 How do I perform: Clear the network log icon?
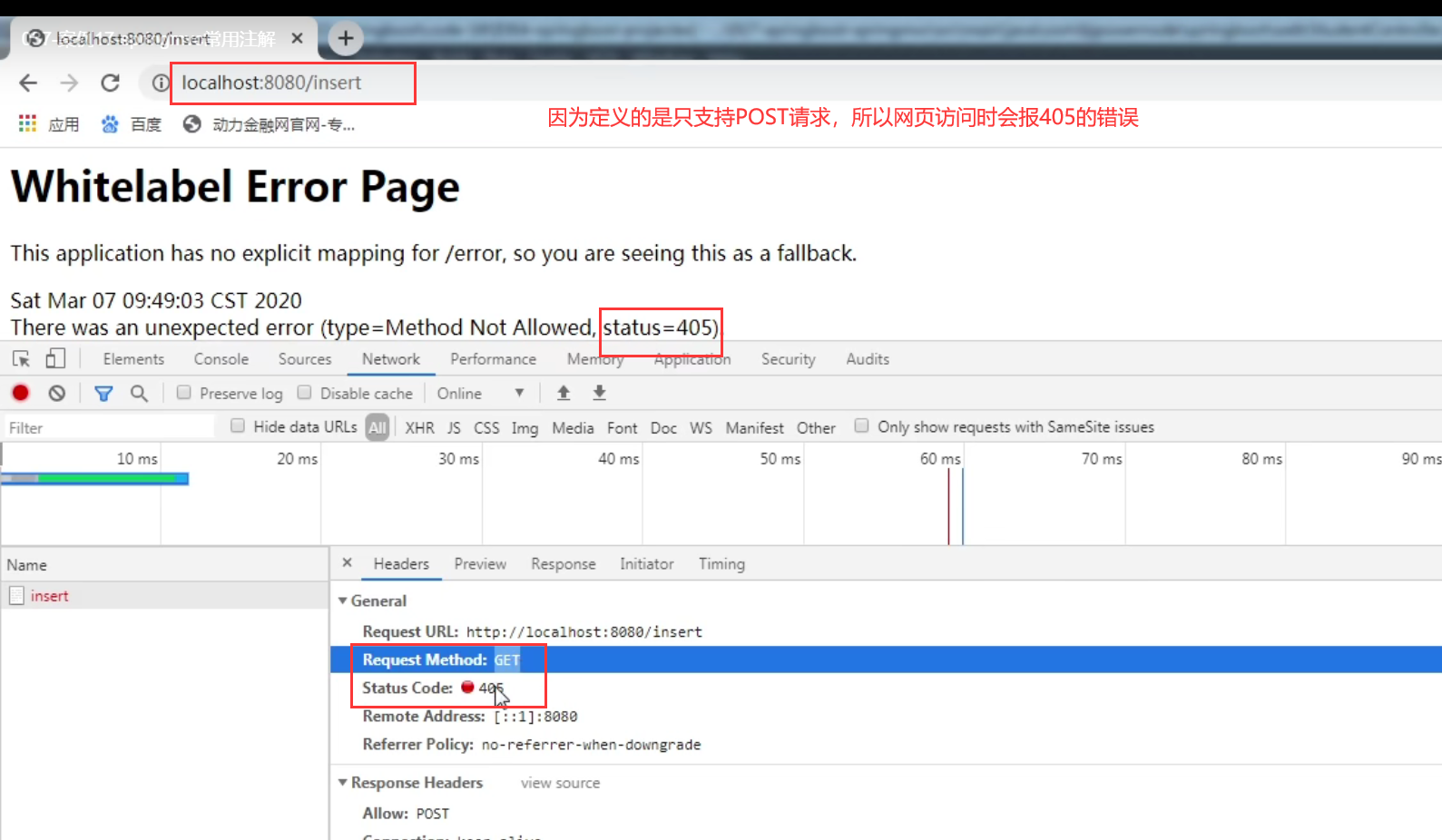(57, 393)
